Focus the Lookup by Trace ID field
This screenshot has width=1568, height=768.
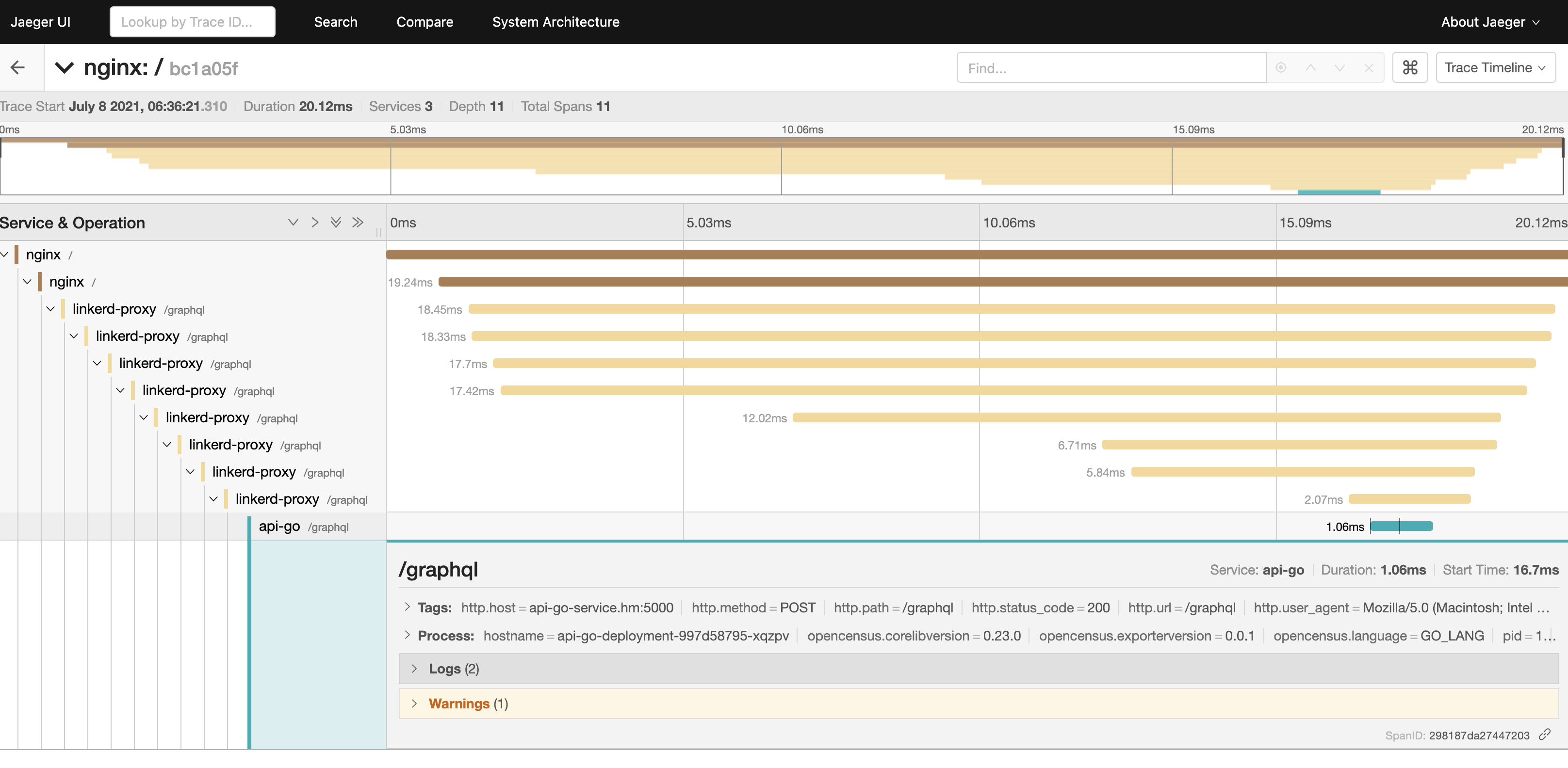(192, 22)
